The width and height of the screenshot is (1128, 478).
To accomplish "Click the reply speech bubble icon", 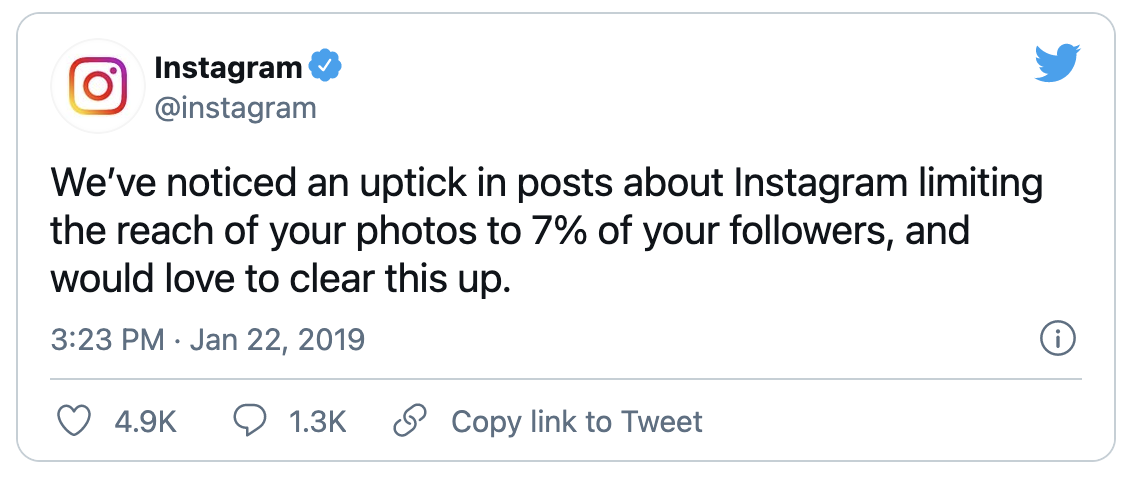I will (248, 421).
